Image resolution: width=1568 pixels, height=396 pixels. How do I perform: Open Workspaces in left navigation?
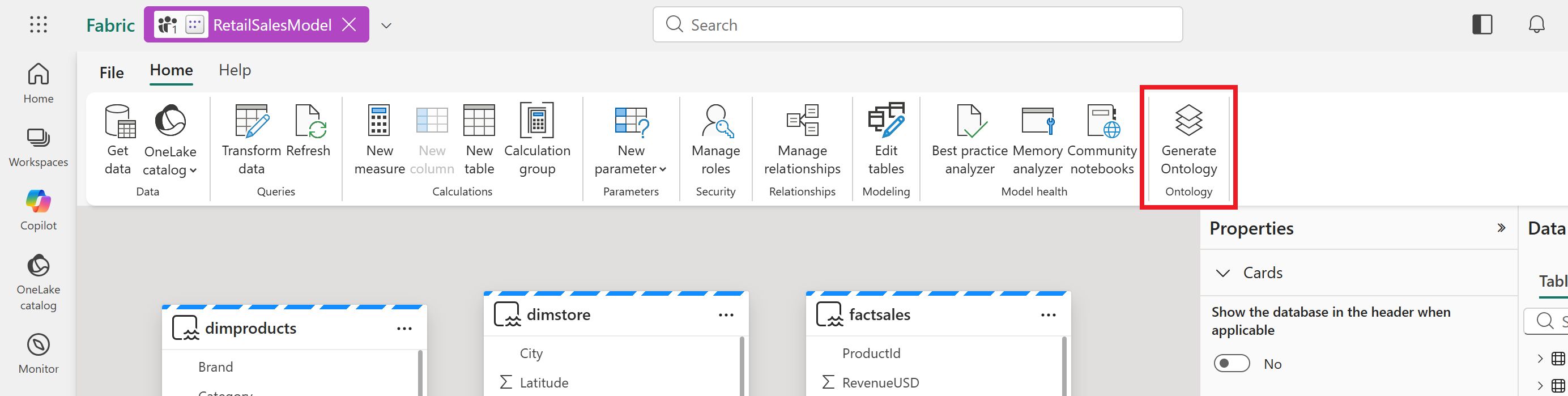[39, 147]
